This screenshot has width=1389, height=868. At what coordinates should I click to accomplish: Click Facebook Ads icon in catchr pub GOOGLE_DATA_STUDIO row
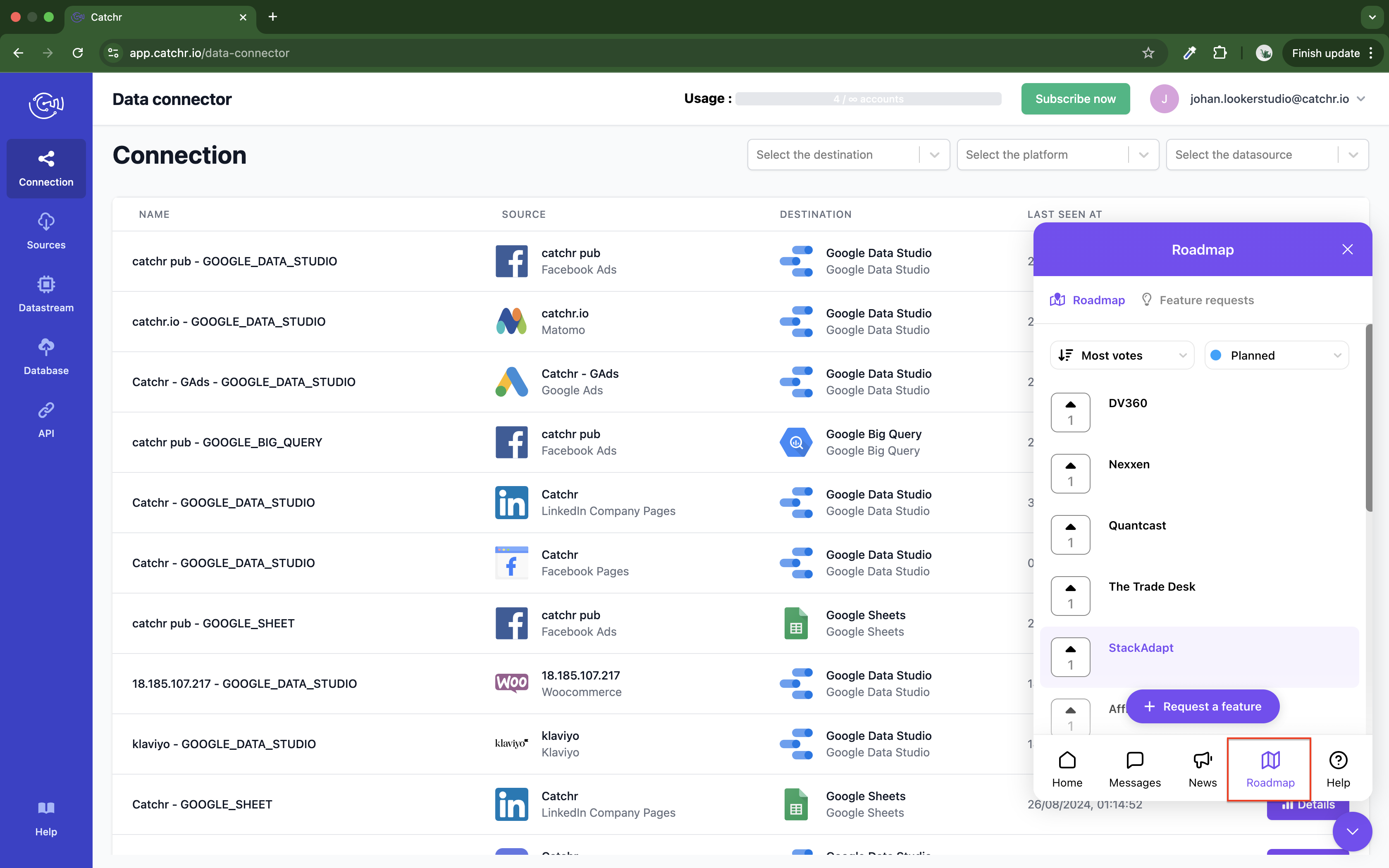pos(511,261)
